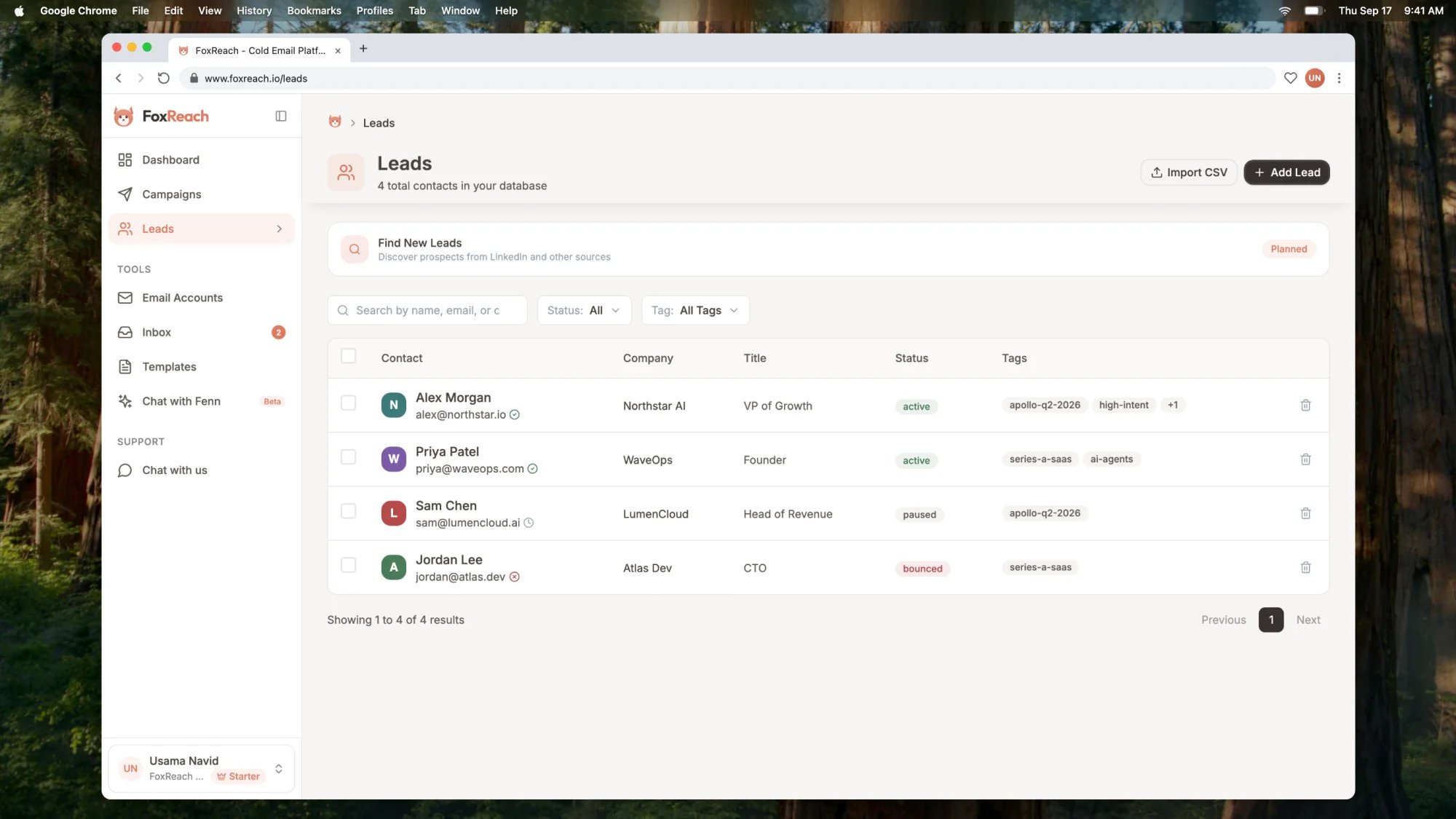Click the Find New Leads search icon
This screenshot has height=819, width=1456.
(355, 249)
